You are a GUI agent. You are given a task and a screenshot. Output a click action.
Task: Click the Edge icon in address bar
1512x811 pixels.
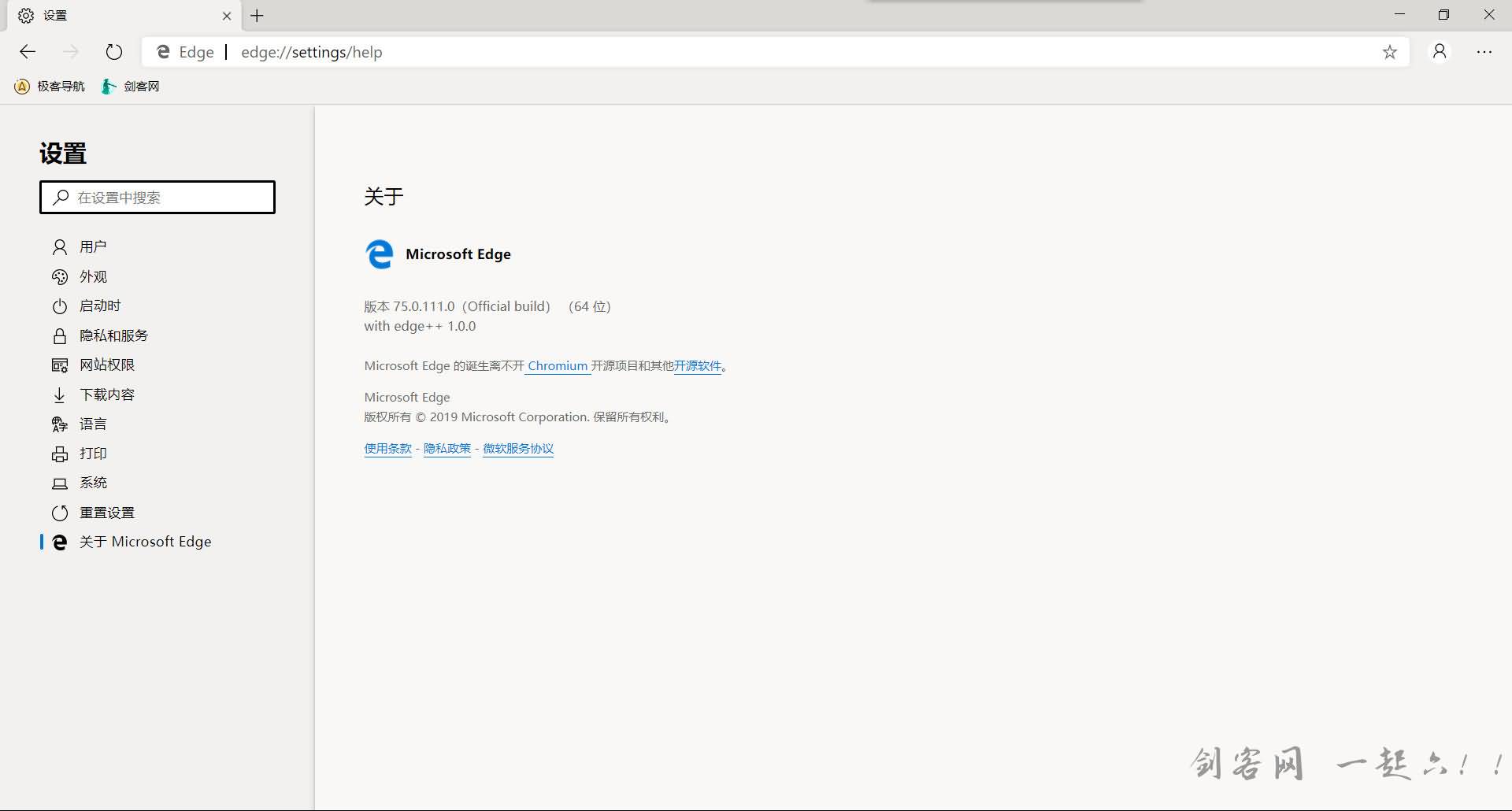[x=164, y=52]
